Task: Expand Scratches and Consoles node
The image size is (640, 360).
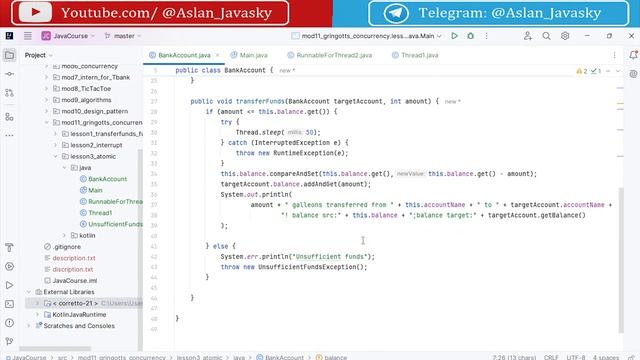Action: [29, 326]
